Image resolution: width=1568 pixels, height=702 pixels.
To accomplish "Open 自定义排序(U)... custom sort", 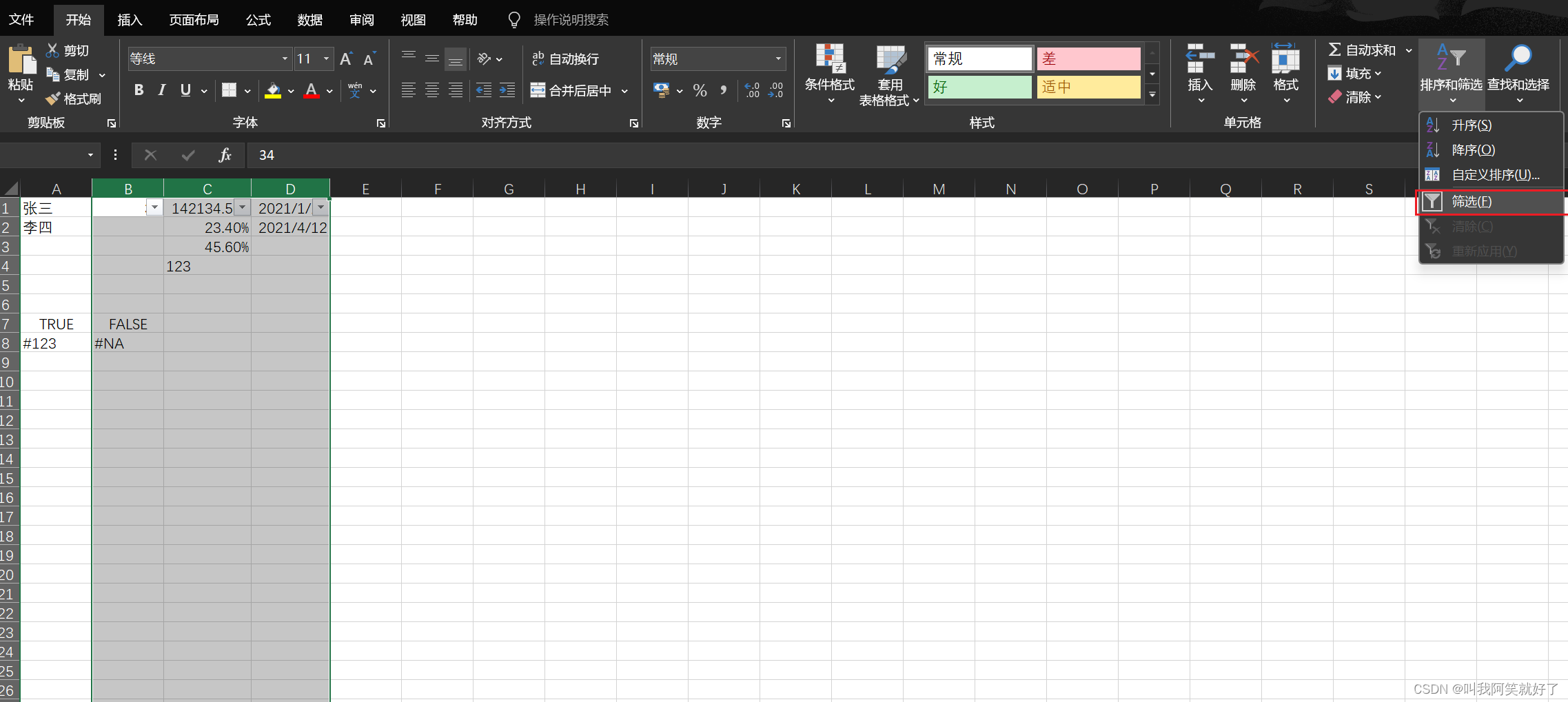I will click(1491, 175).
